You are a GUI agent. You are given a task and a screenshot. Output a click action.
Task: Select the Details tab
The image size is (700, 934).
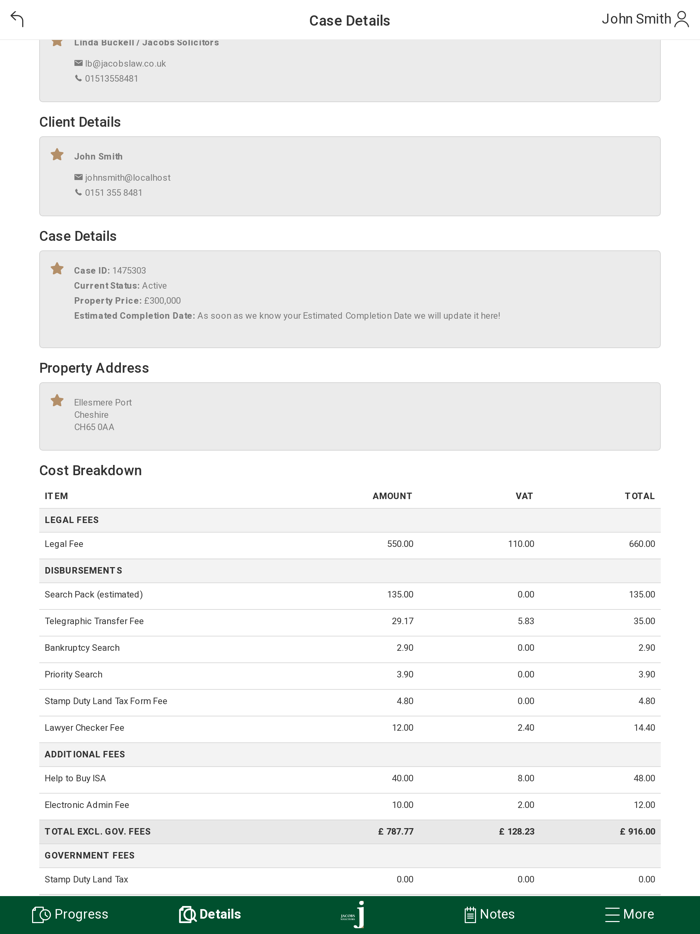pyautogui.click(x=210, y=914)
